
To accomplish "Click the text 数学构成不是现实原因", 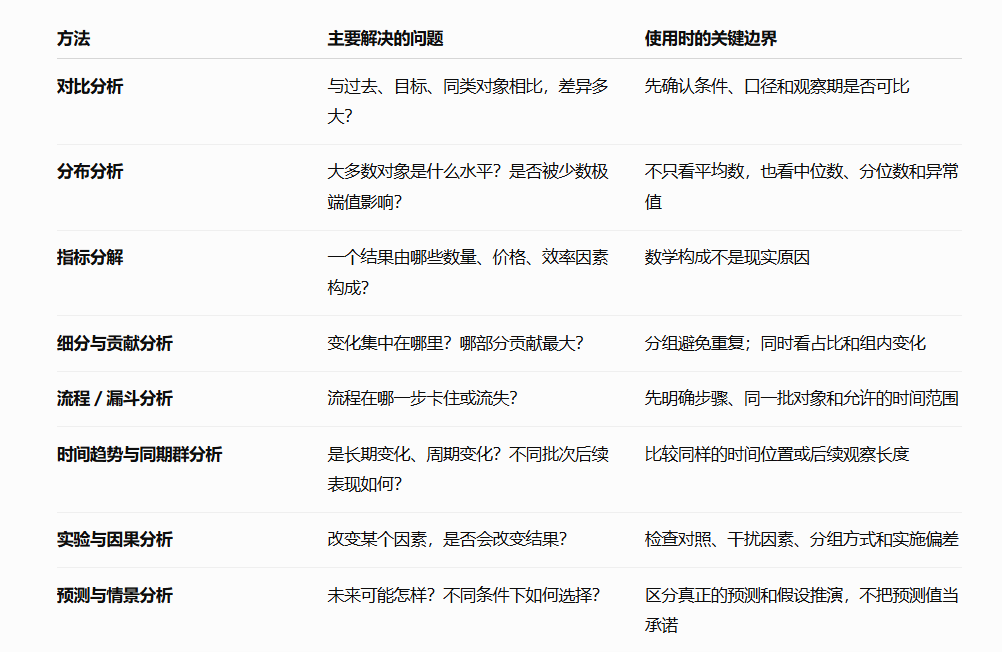I will [727, 257].
